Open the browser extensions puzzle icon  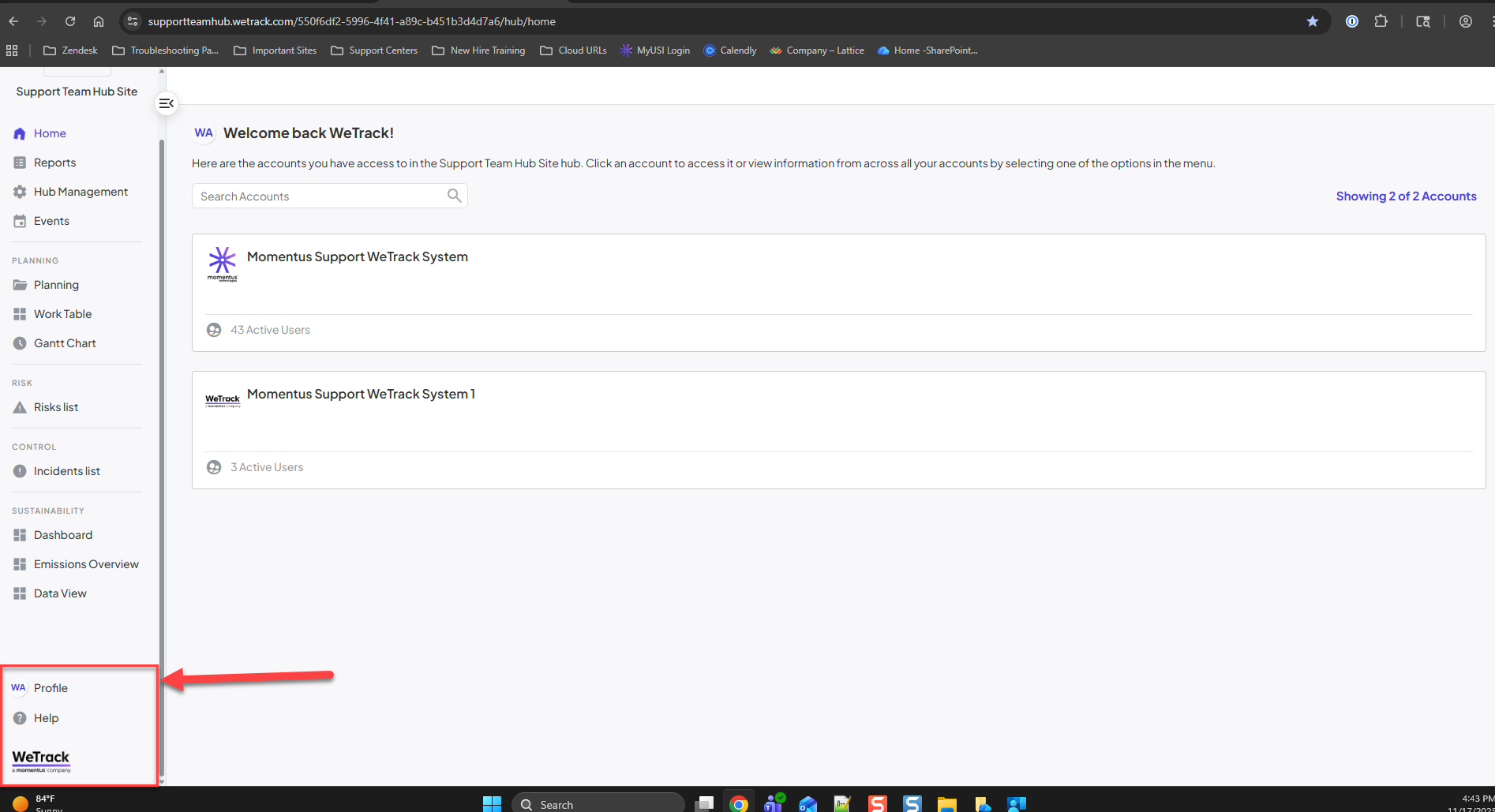pyautogui.click(x=1381, y=21)
